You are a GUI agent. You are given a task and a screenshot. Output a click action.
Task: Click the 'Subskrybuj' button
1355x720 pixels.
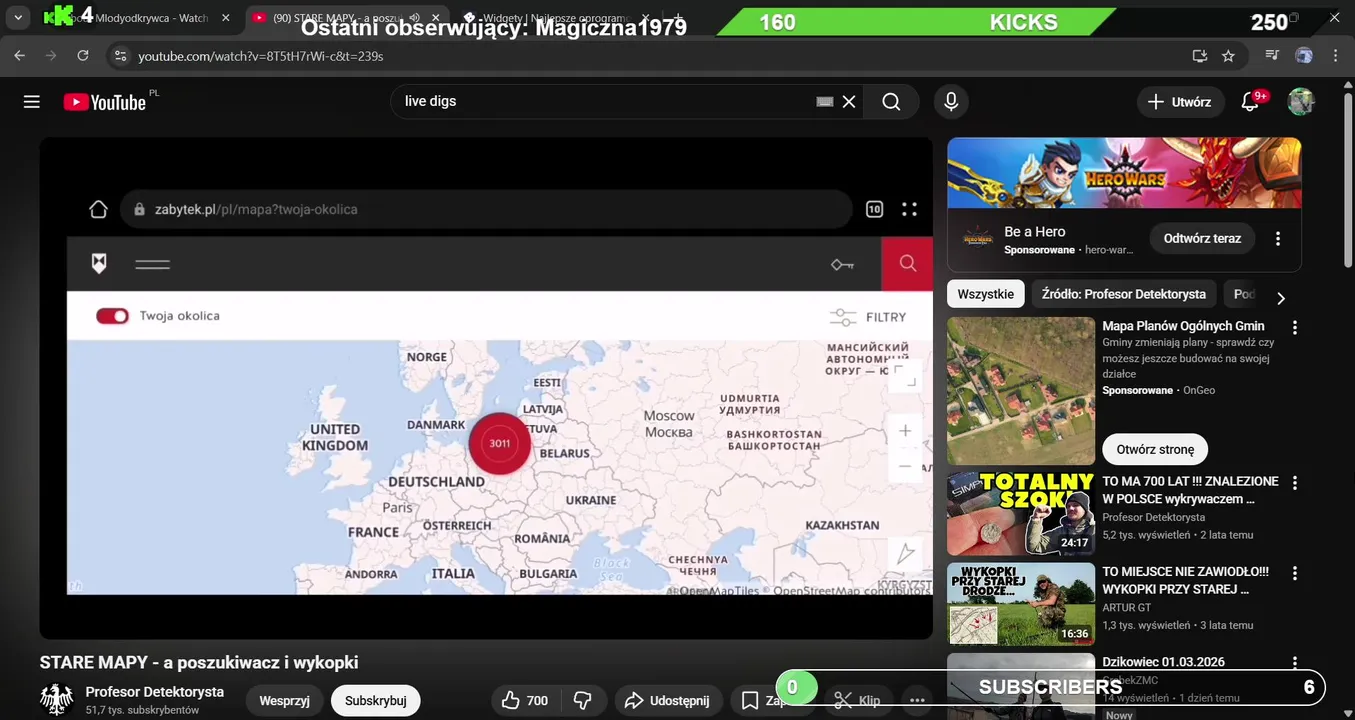pyautogui.click(x=375, y=701)
